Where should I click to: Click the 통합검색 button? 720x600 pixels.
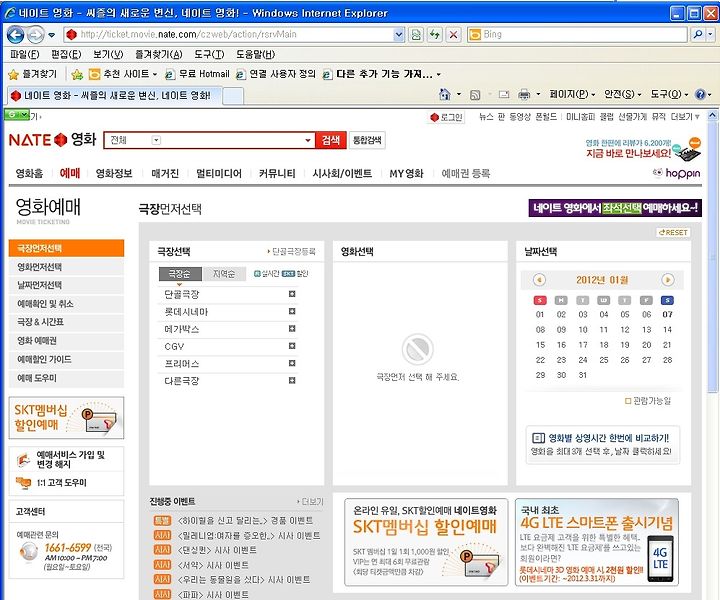coord(367,140)
